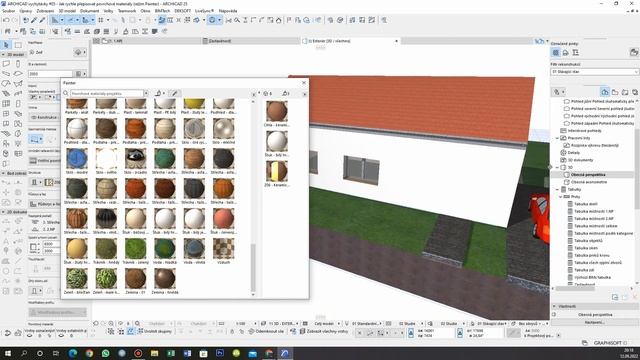Click the new-view icon below the Navigator tree

615,297
